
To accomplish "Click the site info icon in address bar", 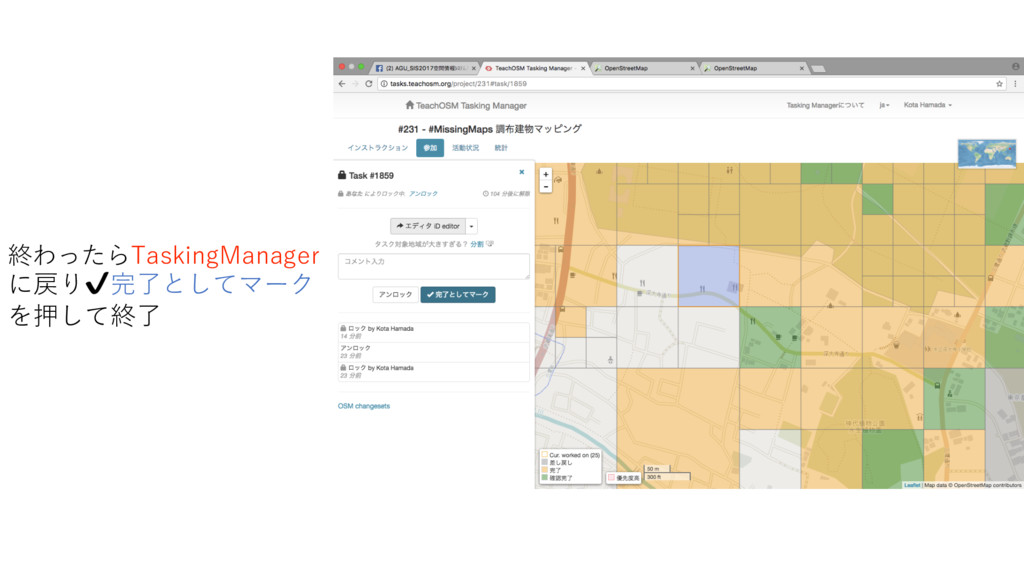I will coord(384,84).
